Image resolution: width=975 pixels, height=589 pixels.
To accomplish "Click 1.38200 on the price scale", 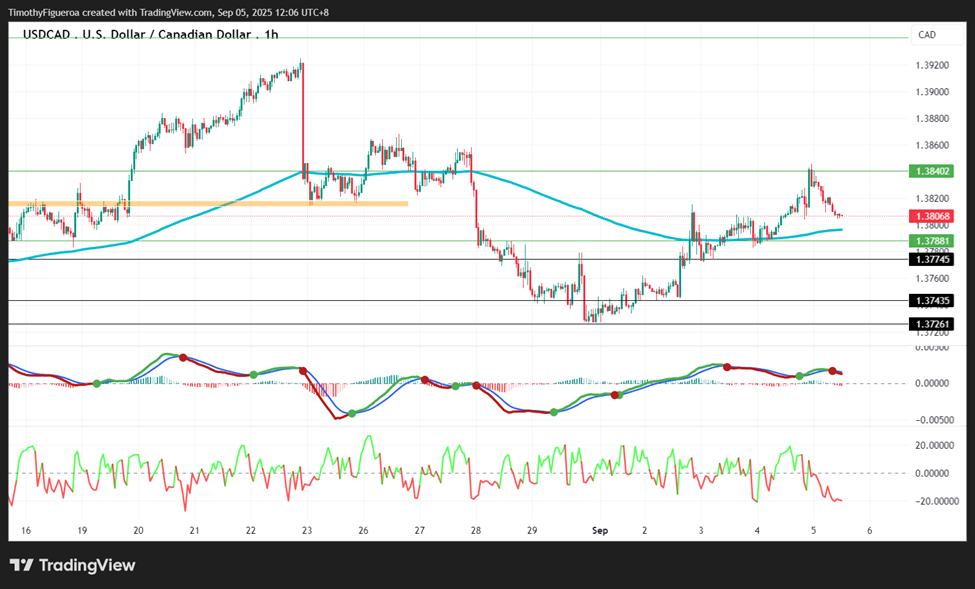I will [x=932, y=198].
